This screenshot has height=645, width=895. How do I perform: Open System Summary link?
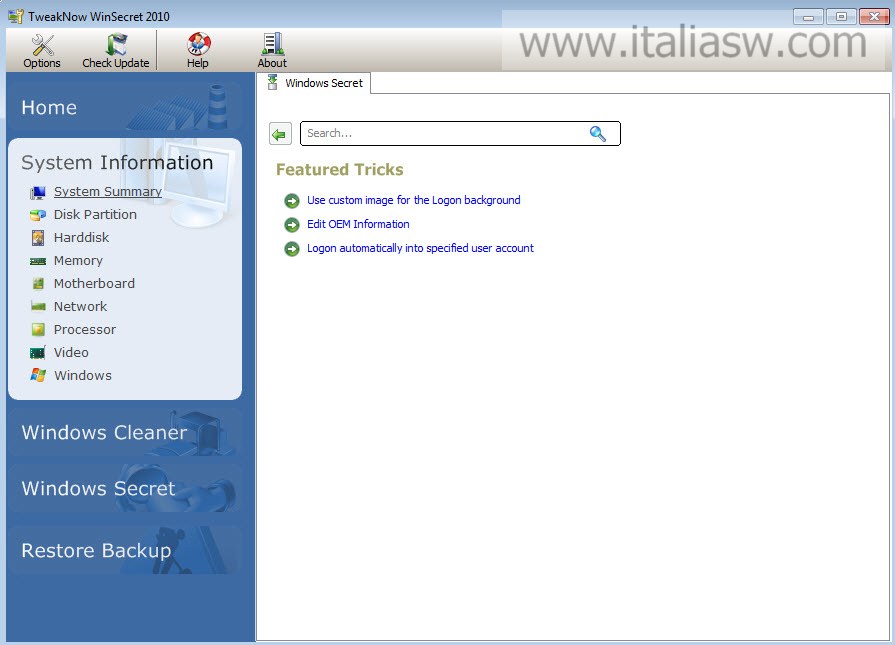coord(108,192)
